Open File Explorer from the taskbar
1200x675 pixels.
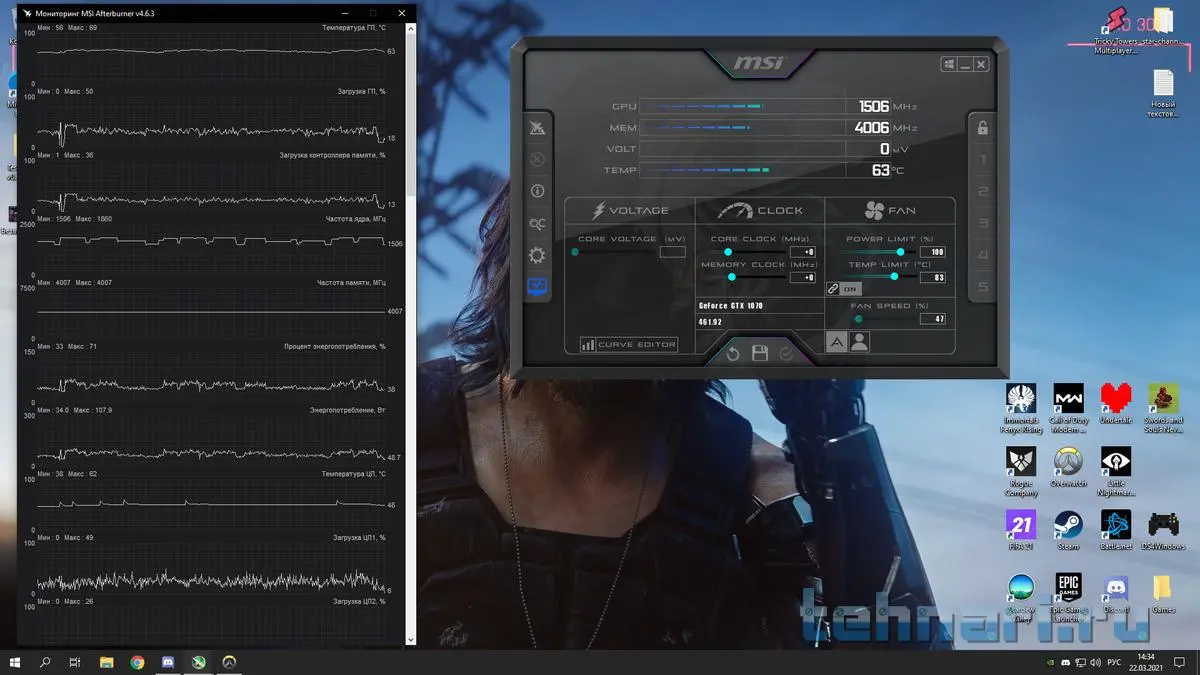(x=106, y=662)
